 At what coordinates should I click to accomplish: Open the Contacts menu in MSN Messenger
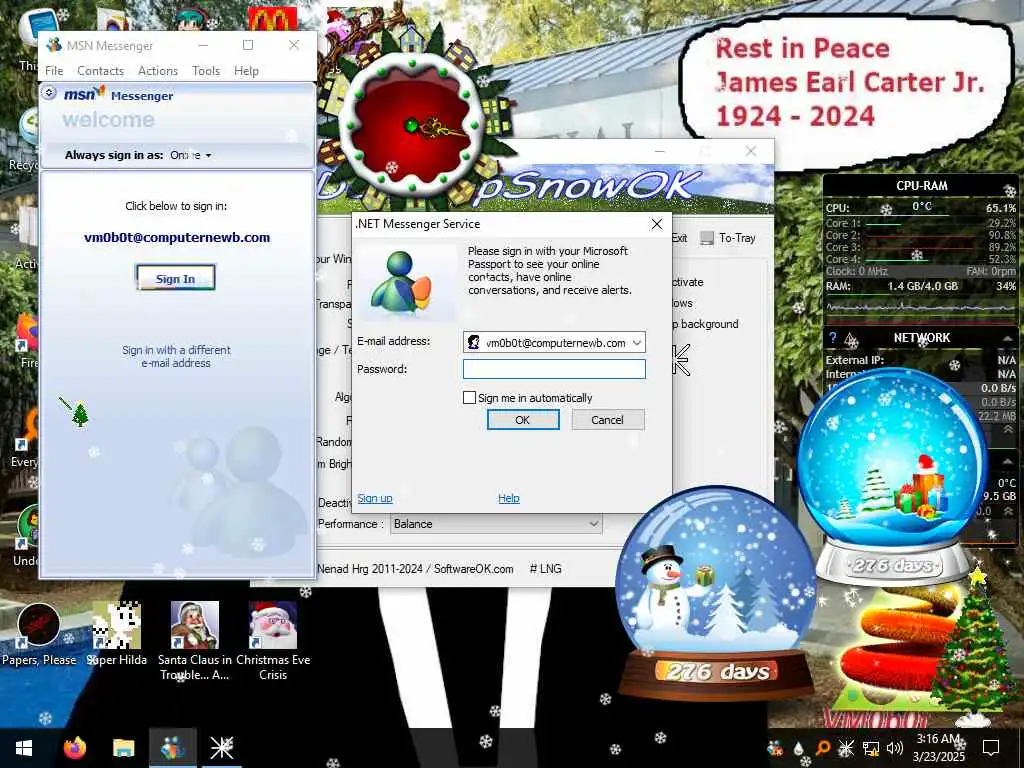[101, 71]
